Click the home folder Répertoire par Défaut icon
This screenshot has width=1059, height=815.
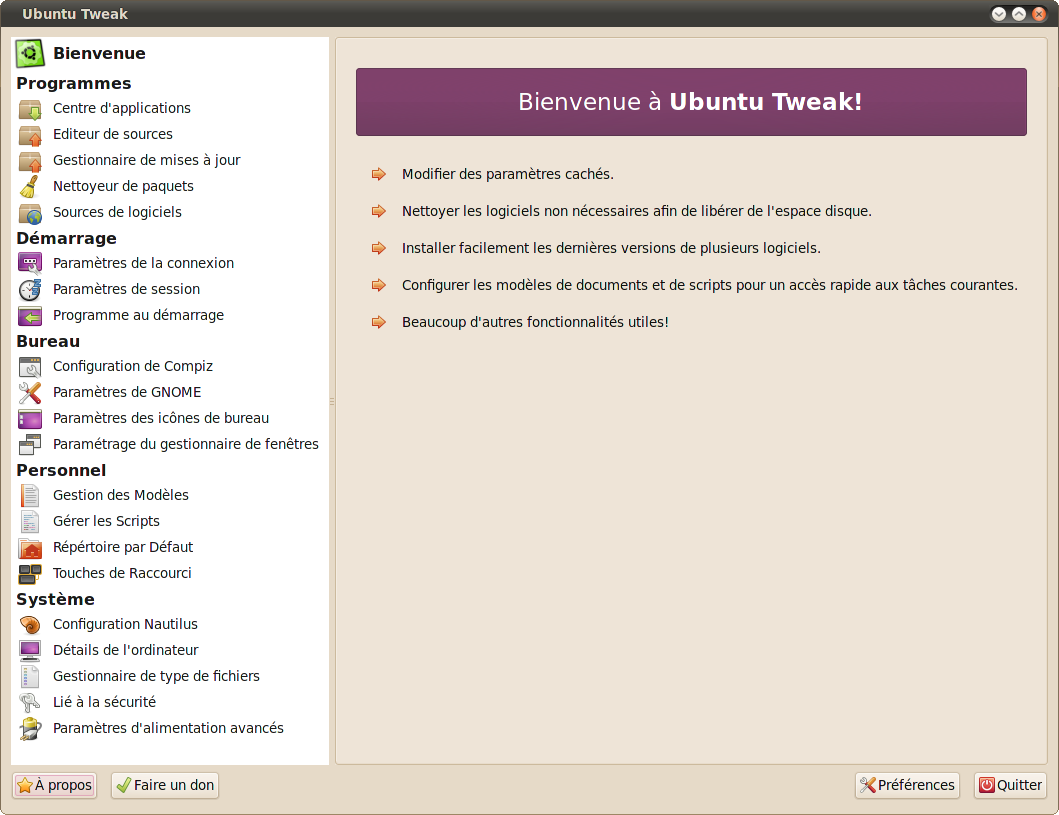(x=30, y=548)
